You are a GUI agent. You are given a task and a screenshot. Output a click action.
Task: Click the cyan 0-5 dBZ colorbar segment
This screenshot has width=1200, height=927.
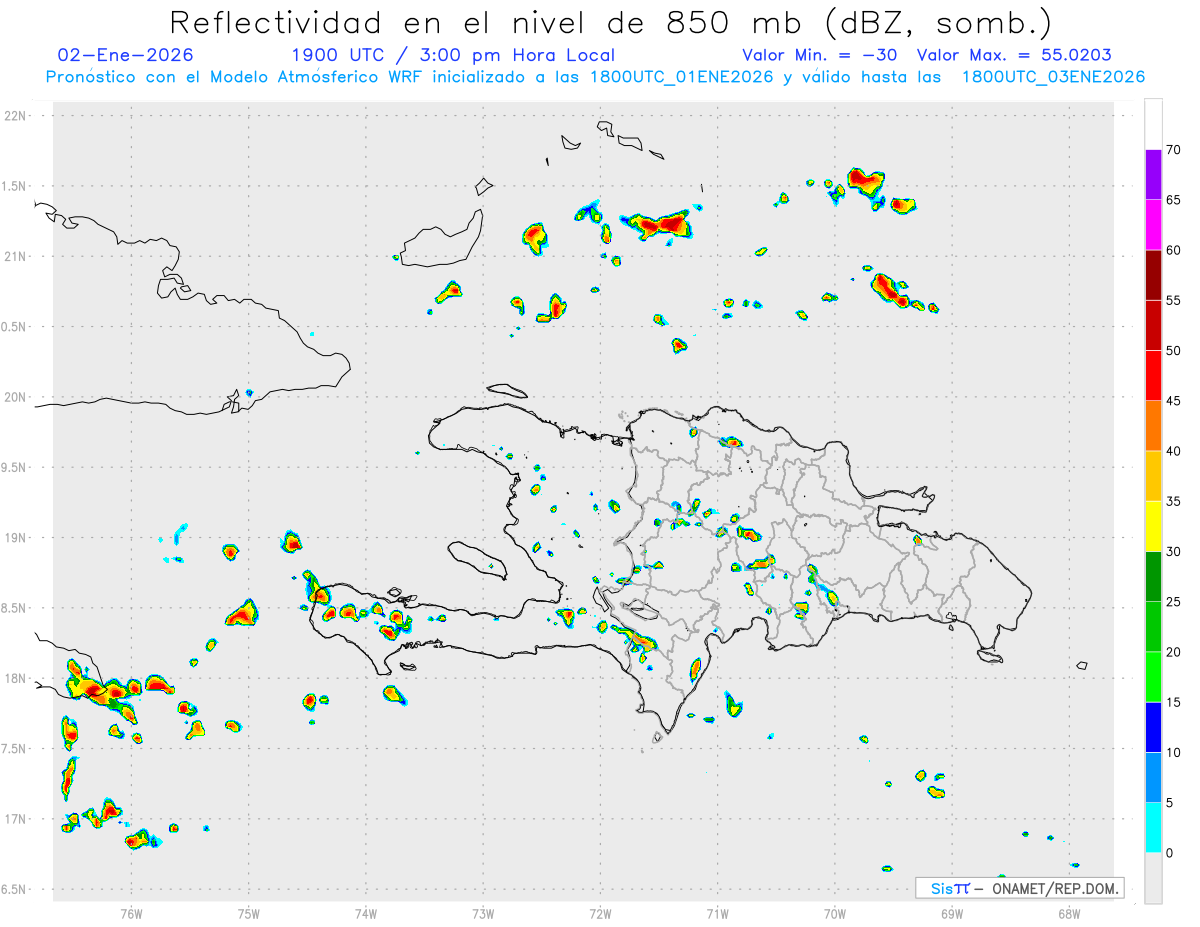tap(1153, 828)
